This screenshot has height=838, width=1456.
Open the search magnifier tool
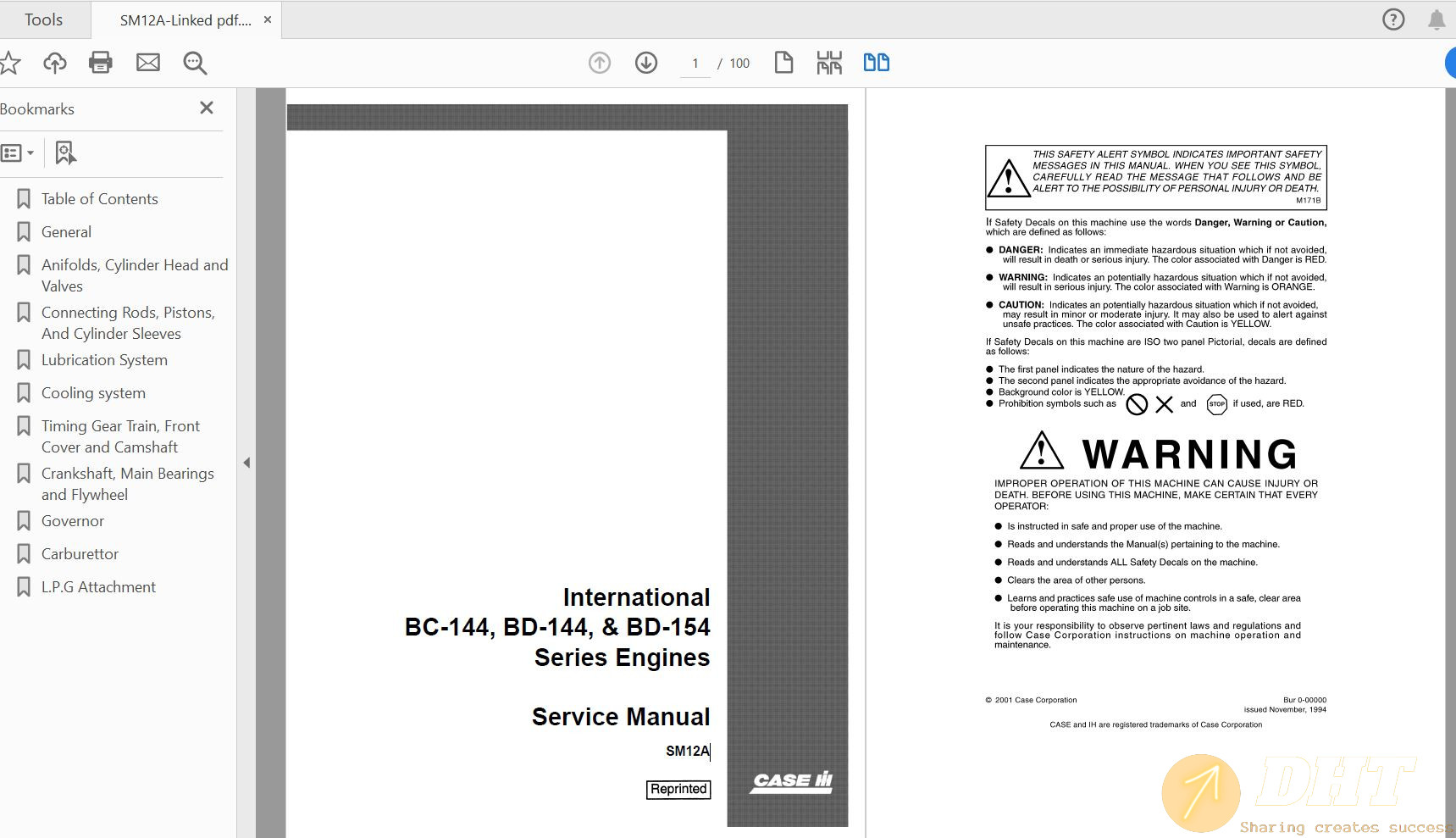[195, 63]
